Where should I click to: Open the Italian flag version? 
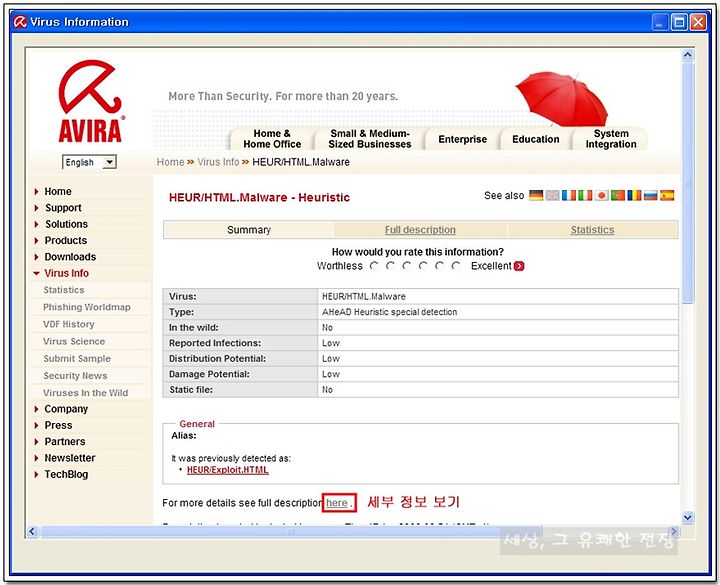click(x=585, y=196)
